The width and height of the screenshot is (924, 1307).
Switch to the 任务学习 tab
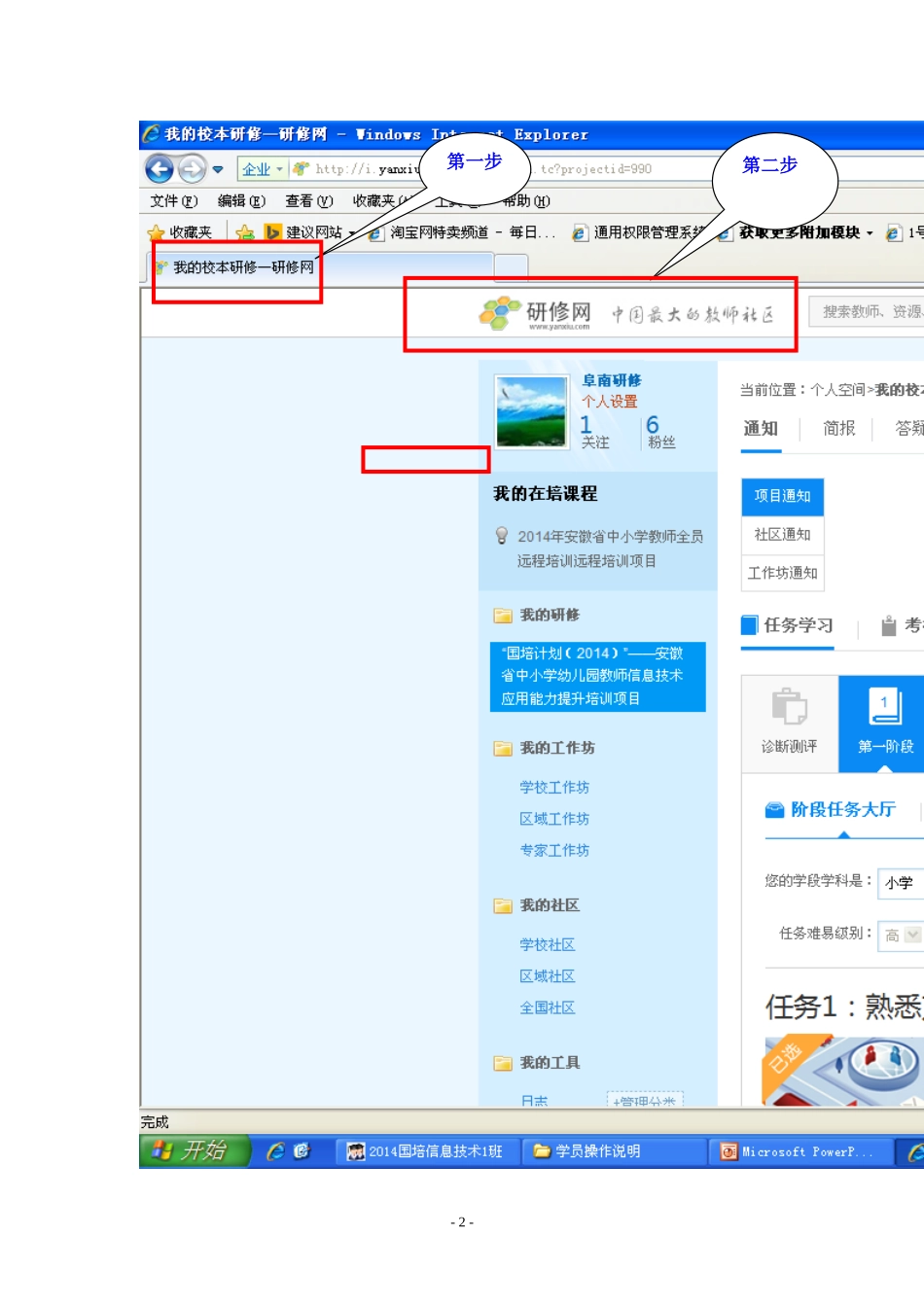point(788,625)
